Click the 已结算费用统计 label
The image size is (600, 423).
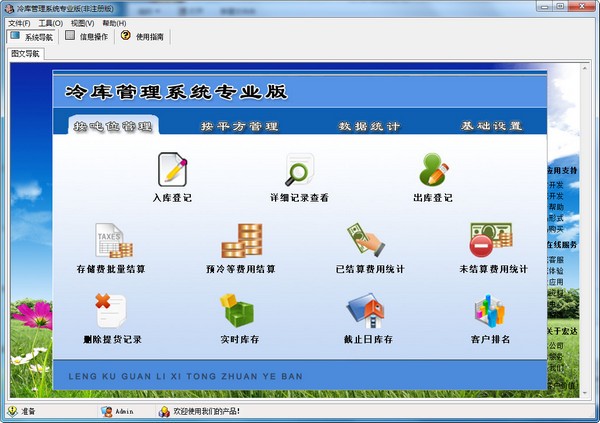coord(370,269)
